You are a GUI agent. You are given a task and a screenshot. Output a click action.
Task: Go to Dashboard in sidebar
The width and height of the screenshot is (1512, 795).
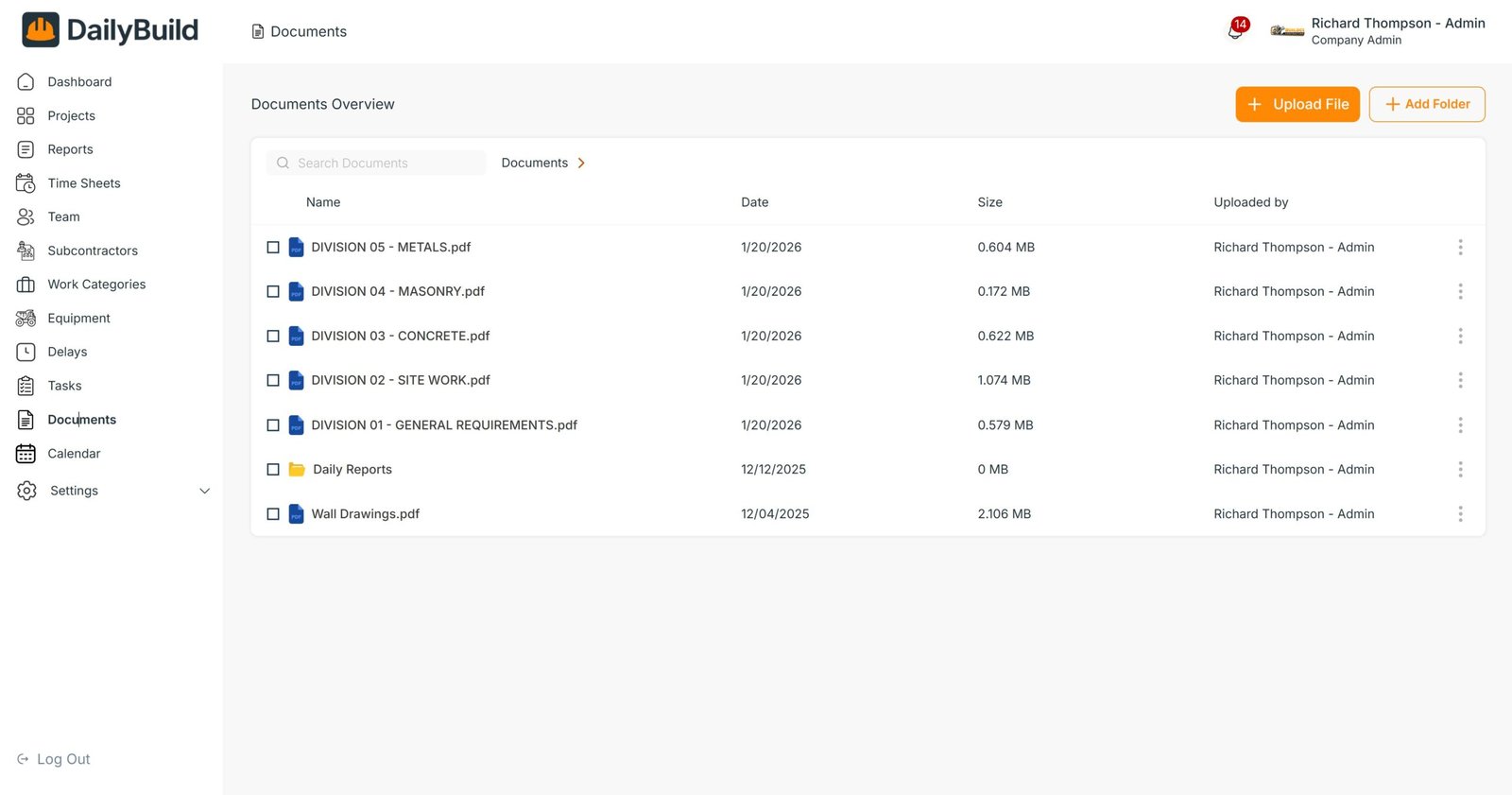point(79,82)
